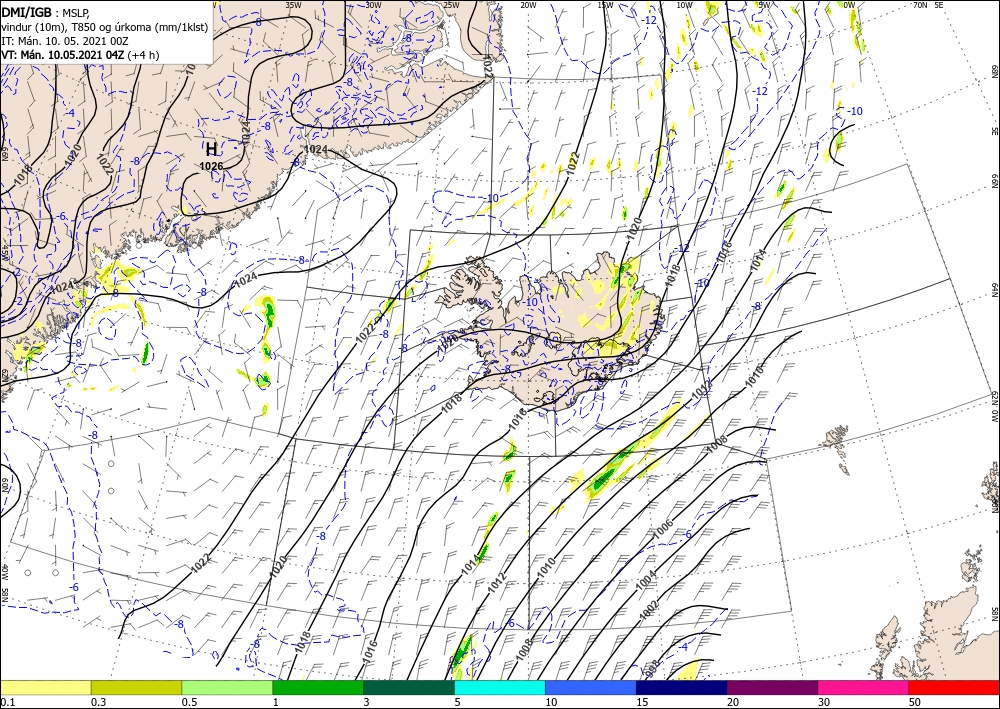Click the "15" legend scale value
1000x709 pixels.
point(642,702)
